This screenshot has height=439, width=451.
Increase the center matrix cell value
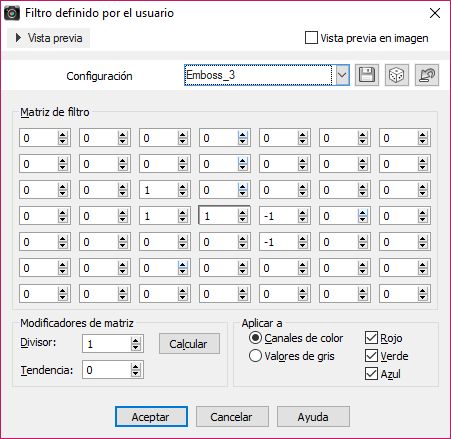[x=242, y=213]
